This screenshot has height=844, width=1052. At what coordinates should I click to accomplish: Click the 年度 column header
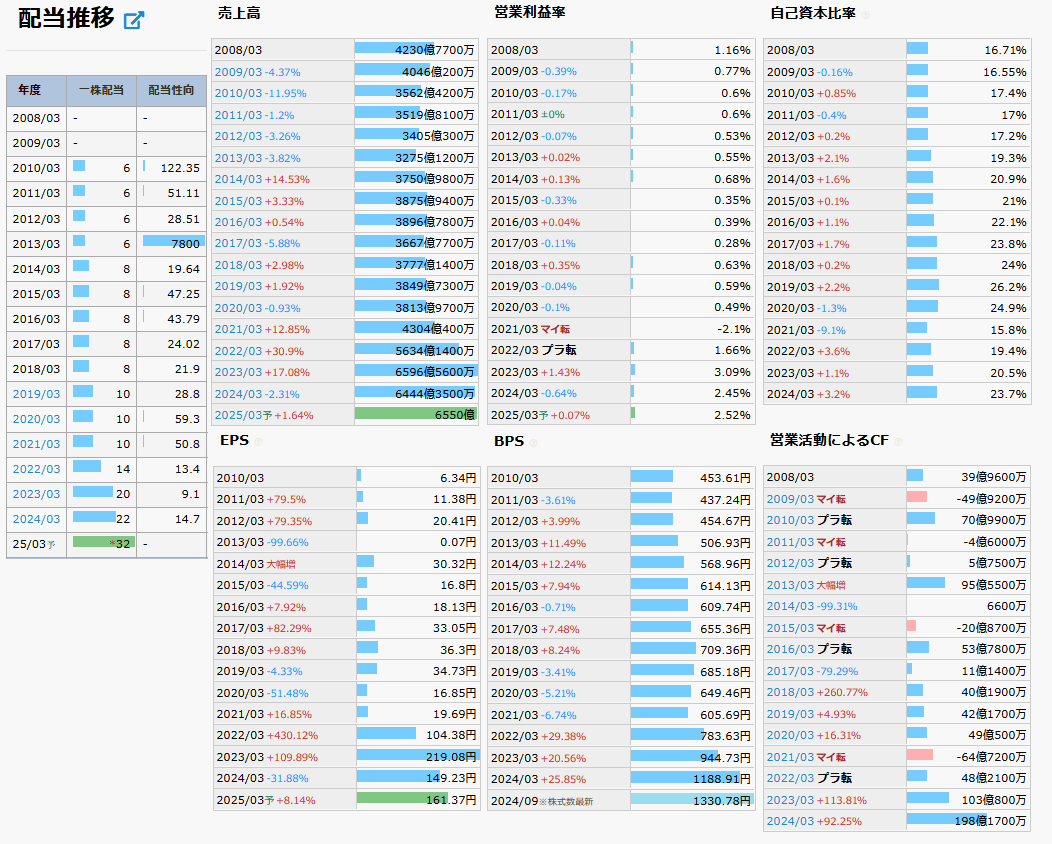[29, 90]
